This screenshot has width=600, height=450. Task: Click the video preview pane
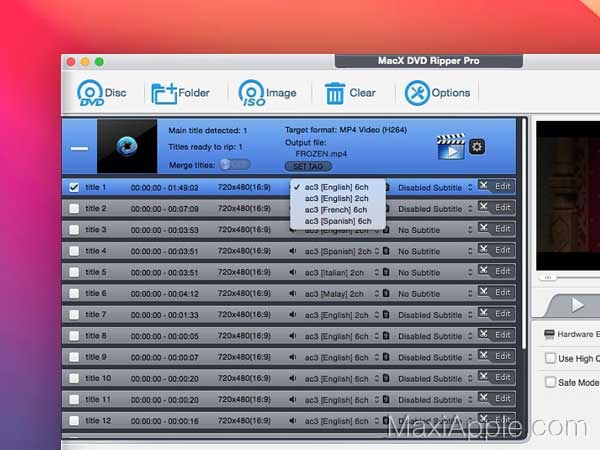point(568,196)
